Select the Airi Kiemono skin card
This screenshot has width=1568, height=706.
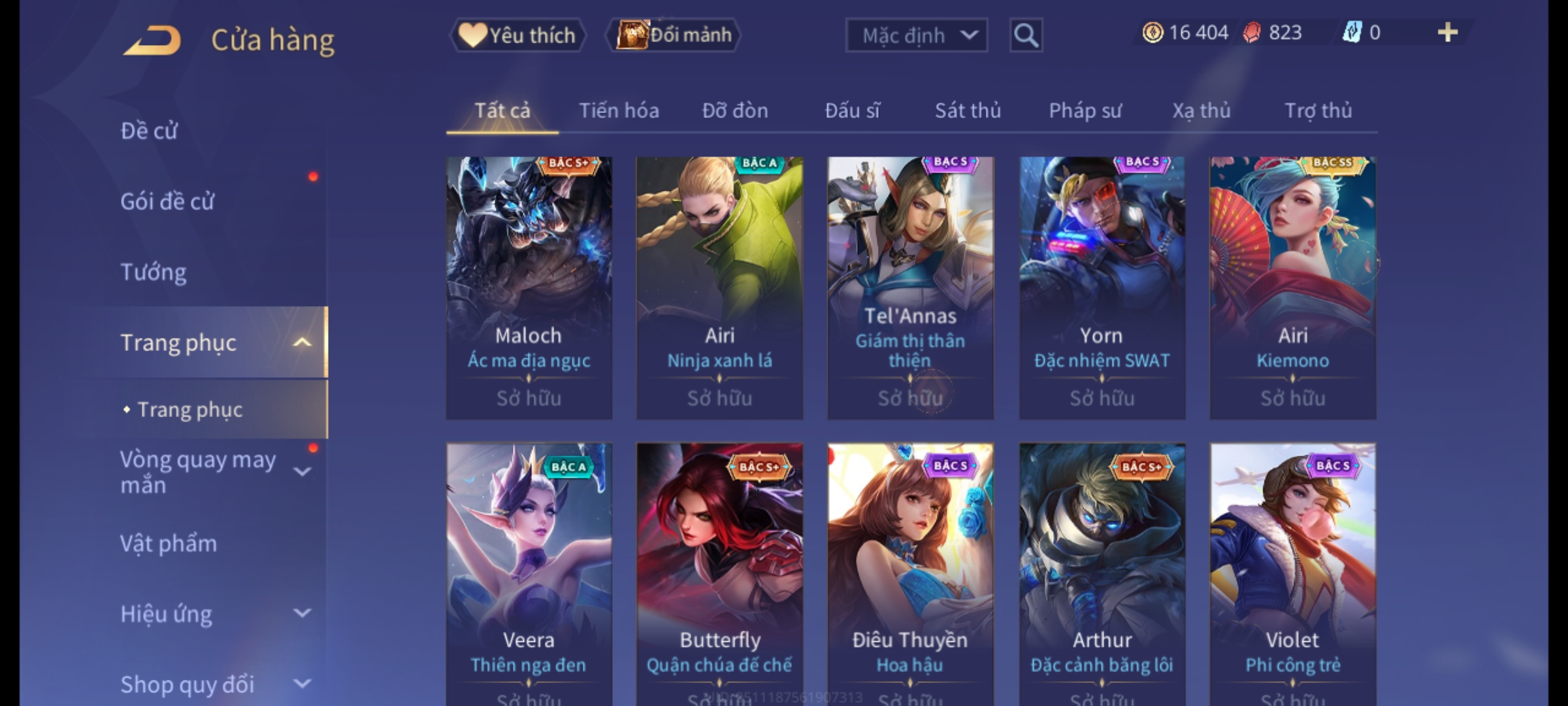tap(1293, 288)
